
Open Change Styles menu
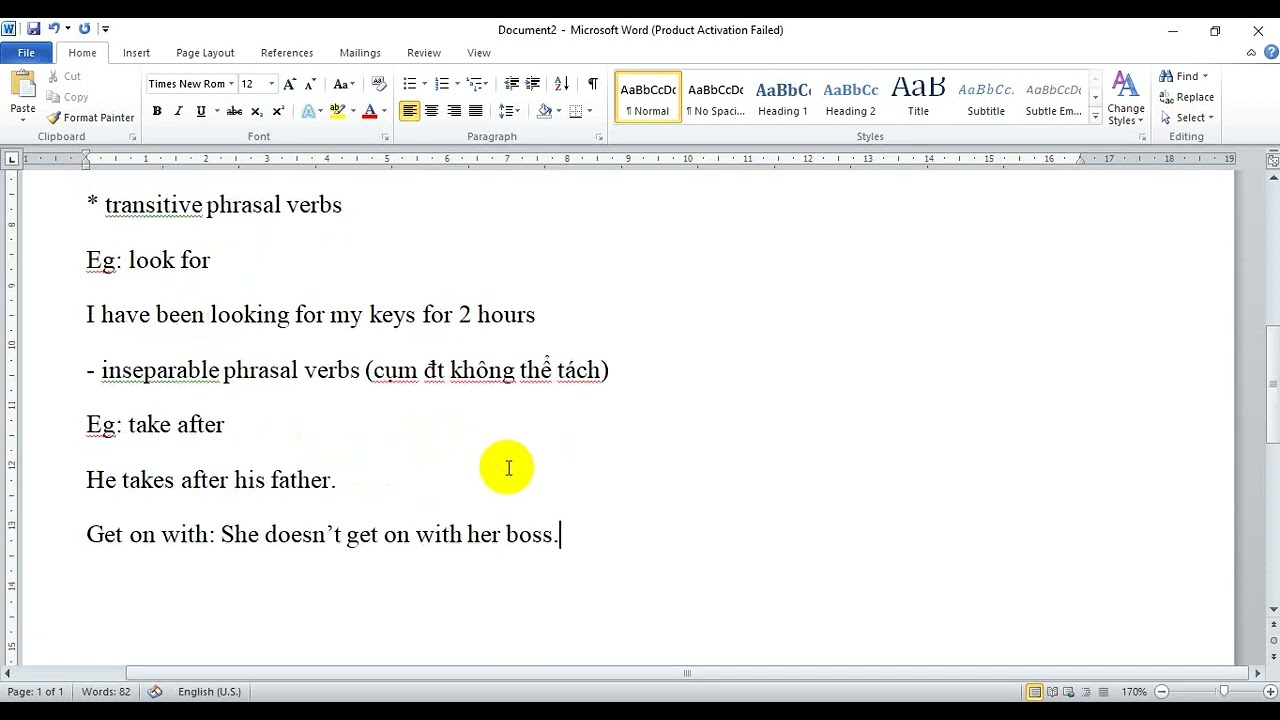click(1126, 98)
